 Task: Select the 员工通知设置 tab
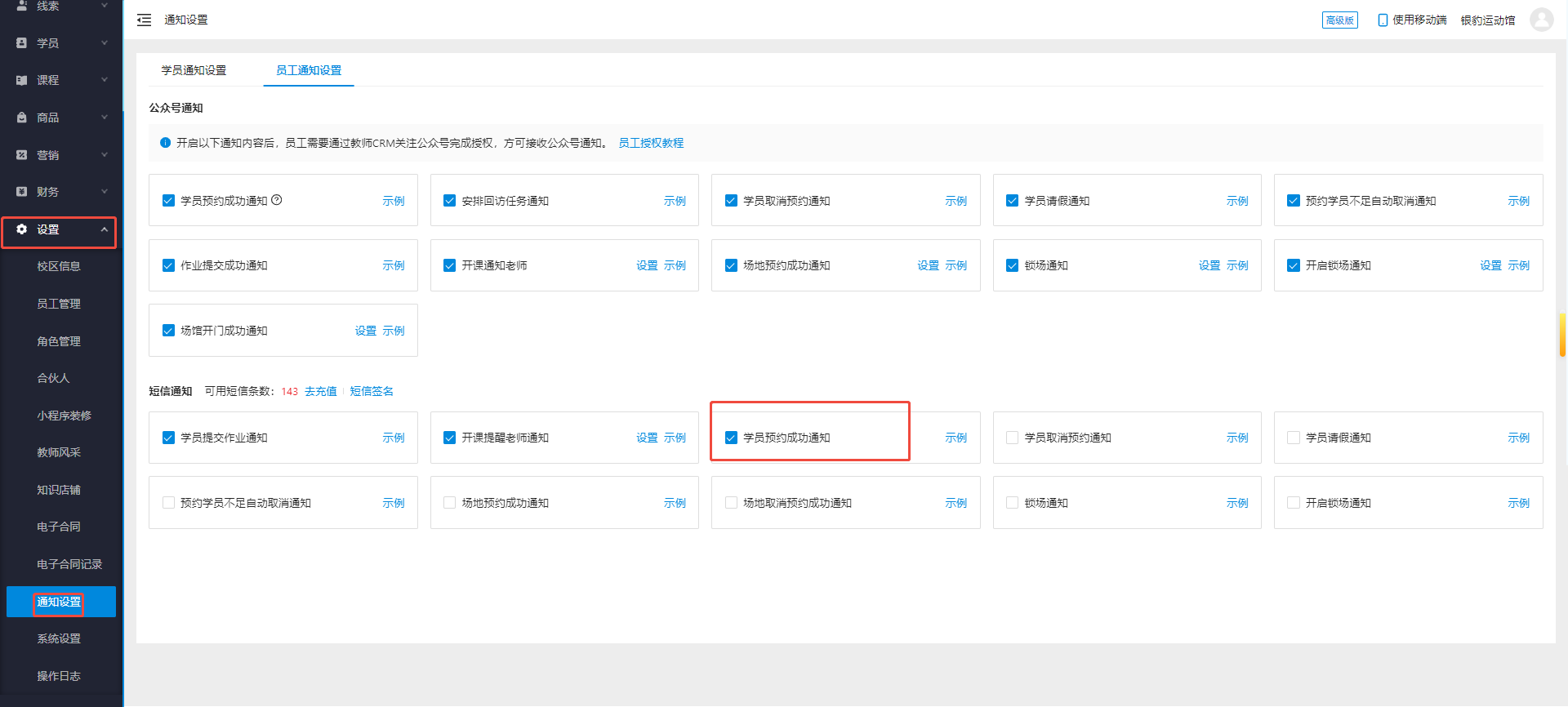tap(309, 70)
